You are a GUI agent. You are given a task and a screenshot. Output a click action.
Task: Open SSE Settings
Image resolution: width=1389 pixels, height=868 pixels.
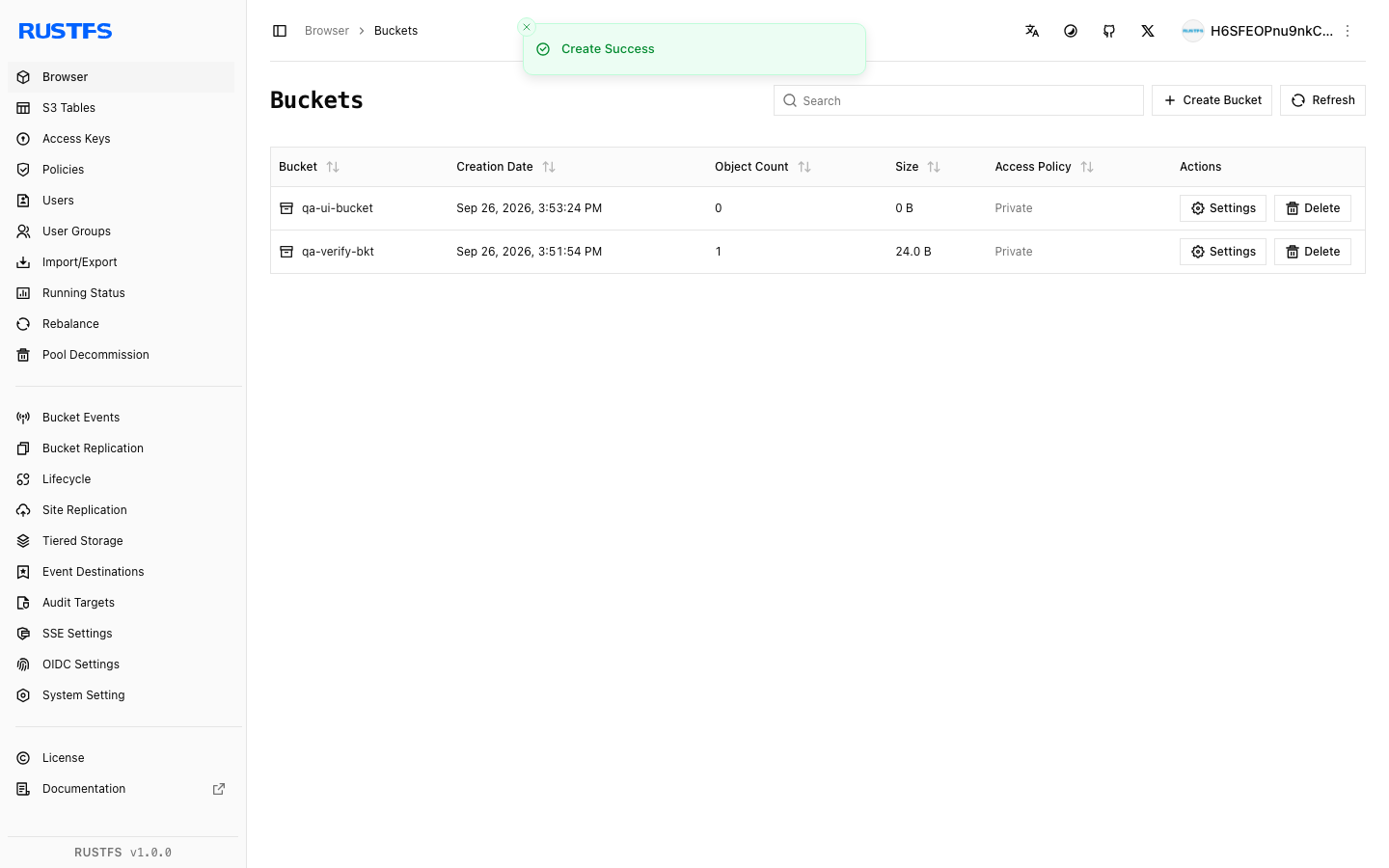(x=121, y=634)
